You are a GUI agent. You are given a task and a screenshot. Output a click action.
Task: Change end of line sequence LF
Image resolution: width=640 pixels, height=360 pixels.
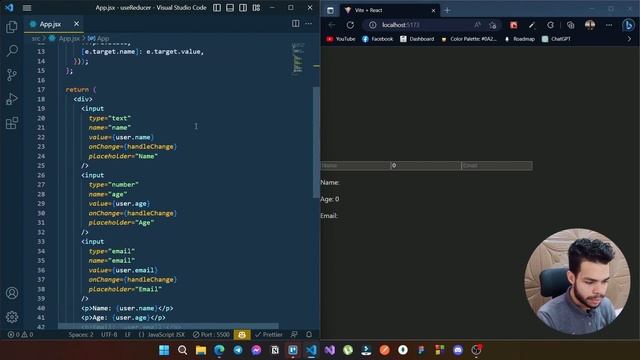click(x=128, y=335)
